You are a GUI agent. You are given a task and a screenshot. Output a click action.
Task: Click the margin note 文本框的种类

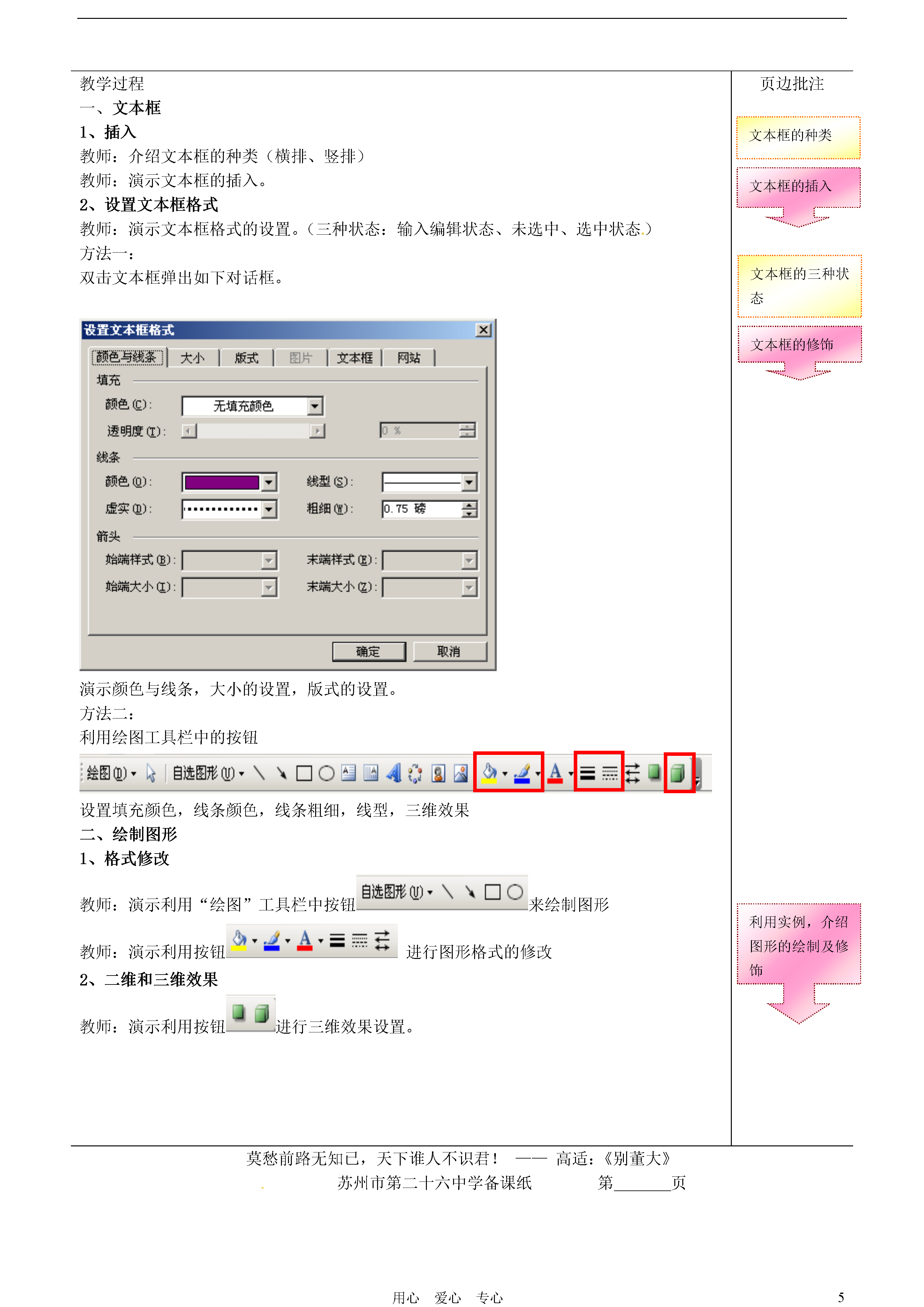(x=798, y=137)
